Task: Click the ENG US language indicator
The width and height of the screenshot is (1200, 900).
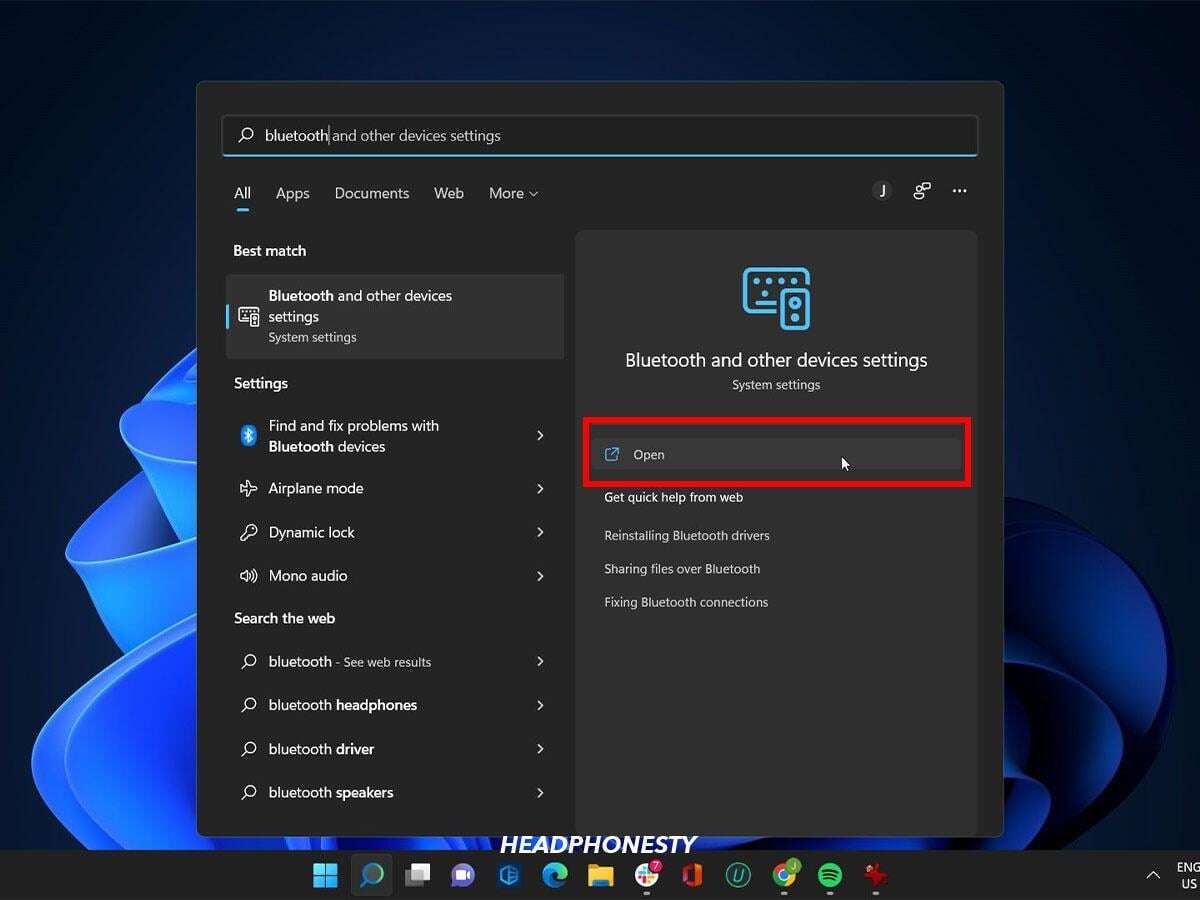Action: [1187, 875]
